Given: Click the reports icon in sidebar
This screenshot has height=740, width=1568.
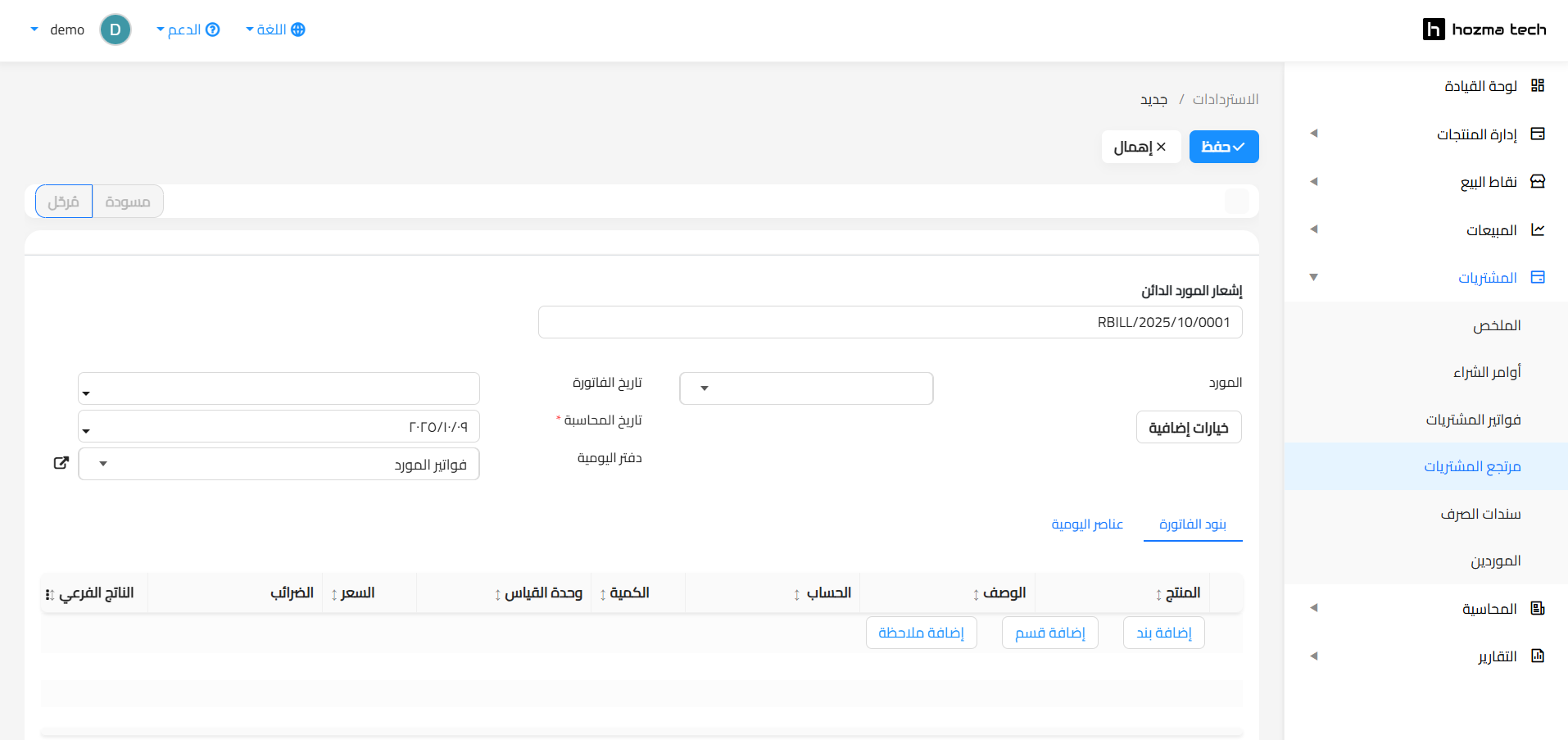Looking at the screenshot, I should click(1537, 656).
